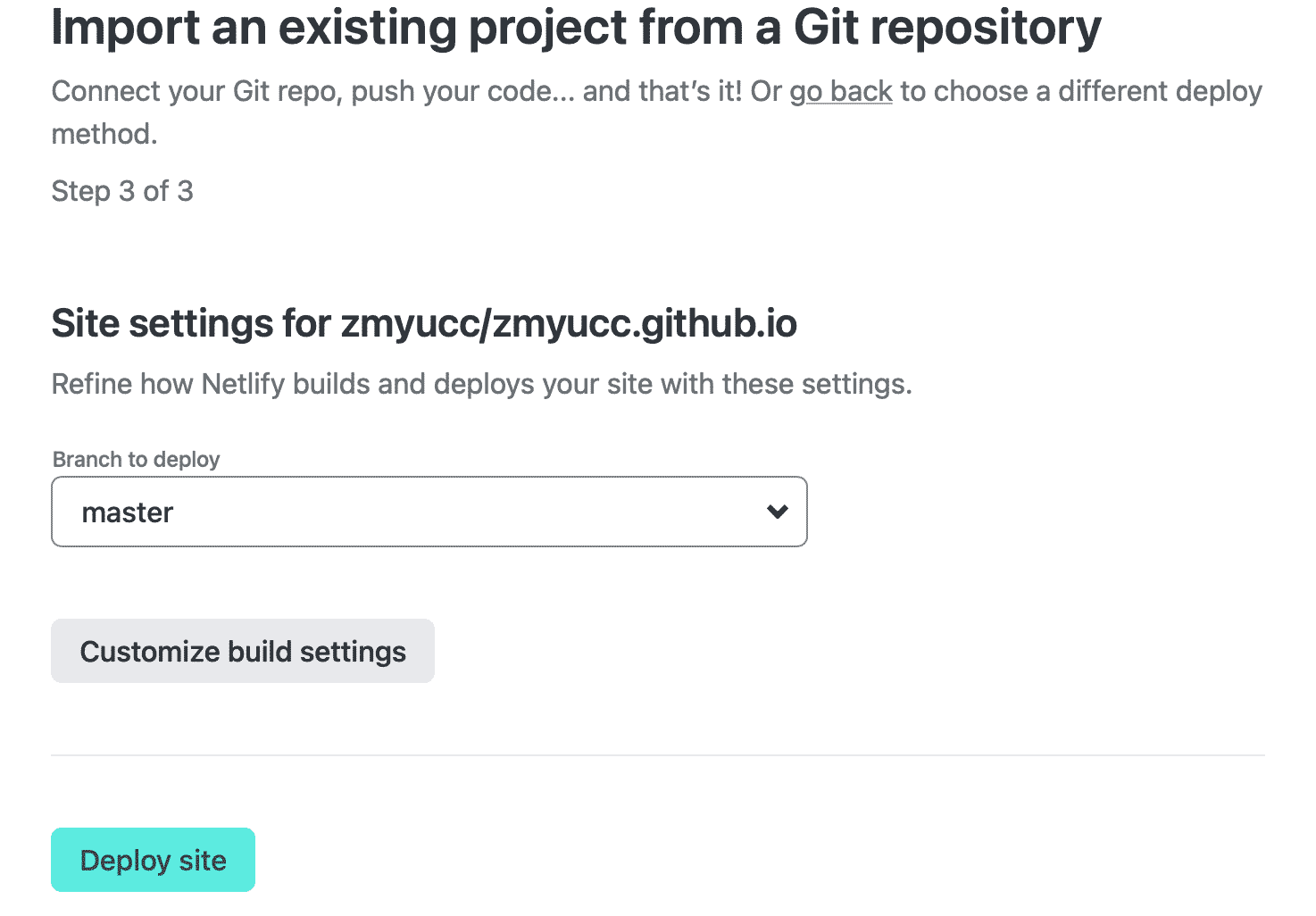Image resolution: width=1316 pixels, height=916 pixels.
Task: Select the chevron icon on the branch selector
Action: point(777,512)
